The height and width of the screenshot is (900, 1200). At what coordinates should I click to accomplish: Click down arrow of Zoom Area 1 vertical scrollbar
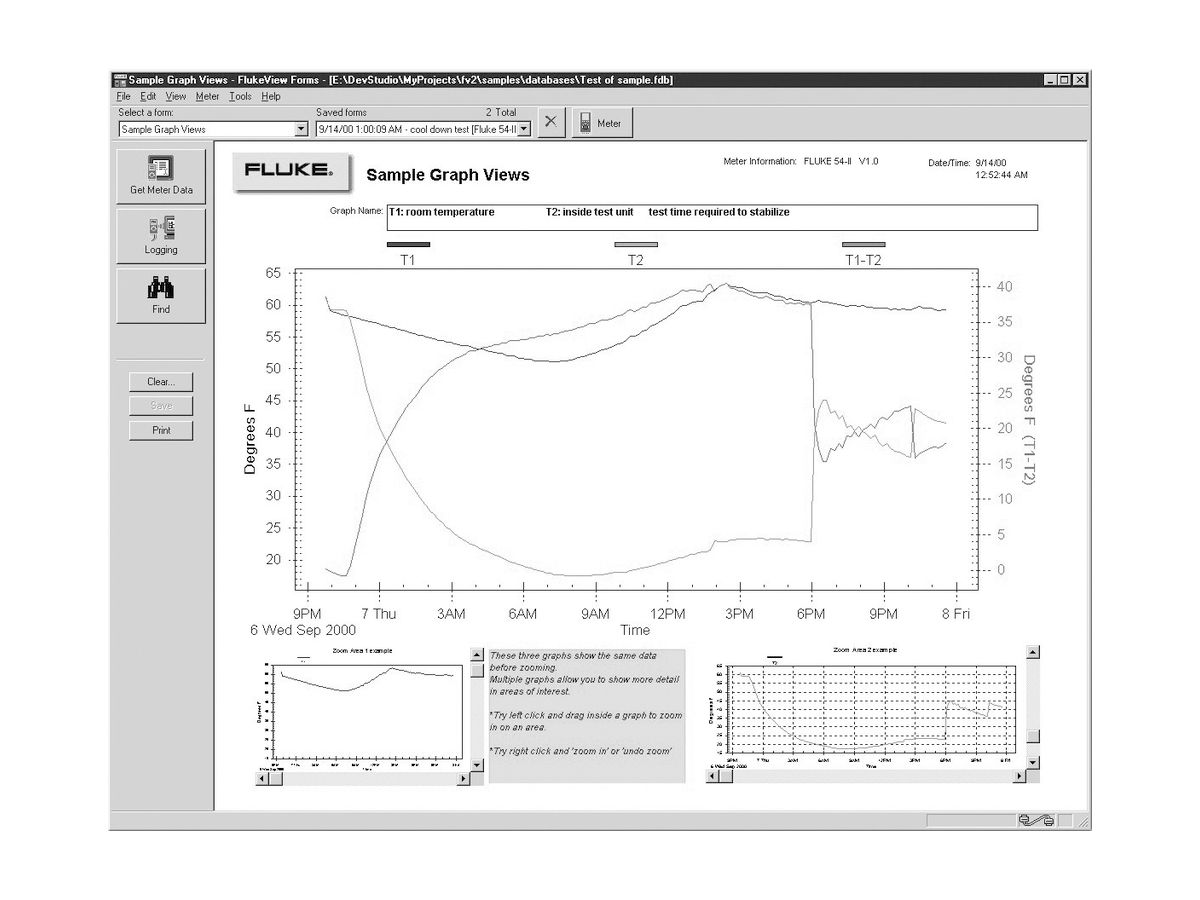point(477,764)
